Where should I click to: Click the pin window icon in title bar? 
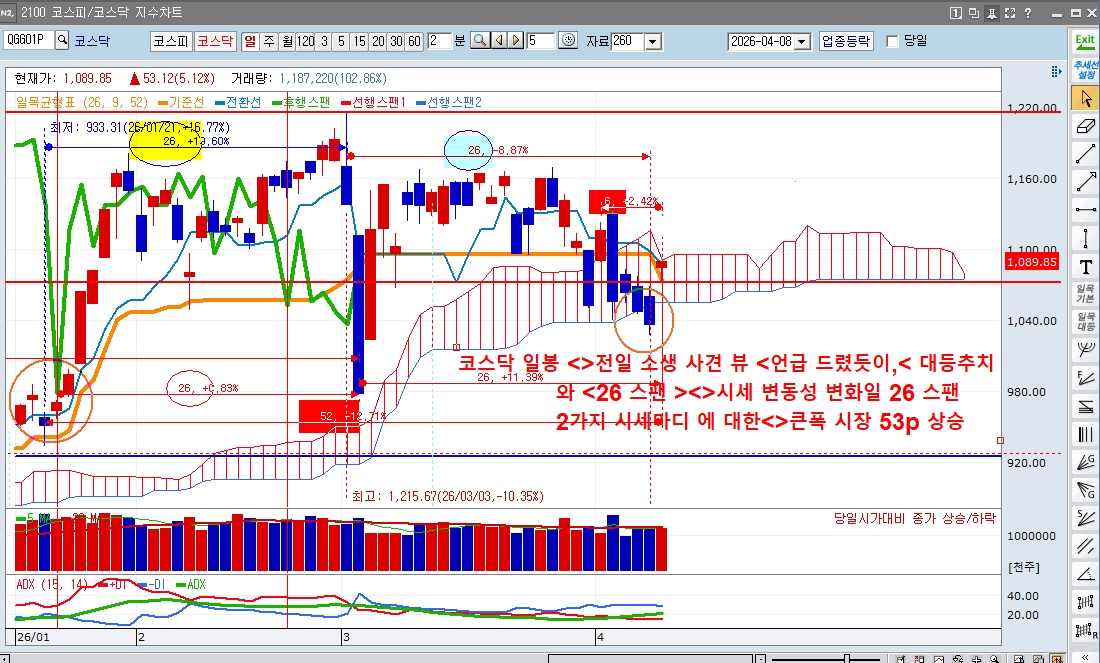tap(992, 13)
